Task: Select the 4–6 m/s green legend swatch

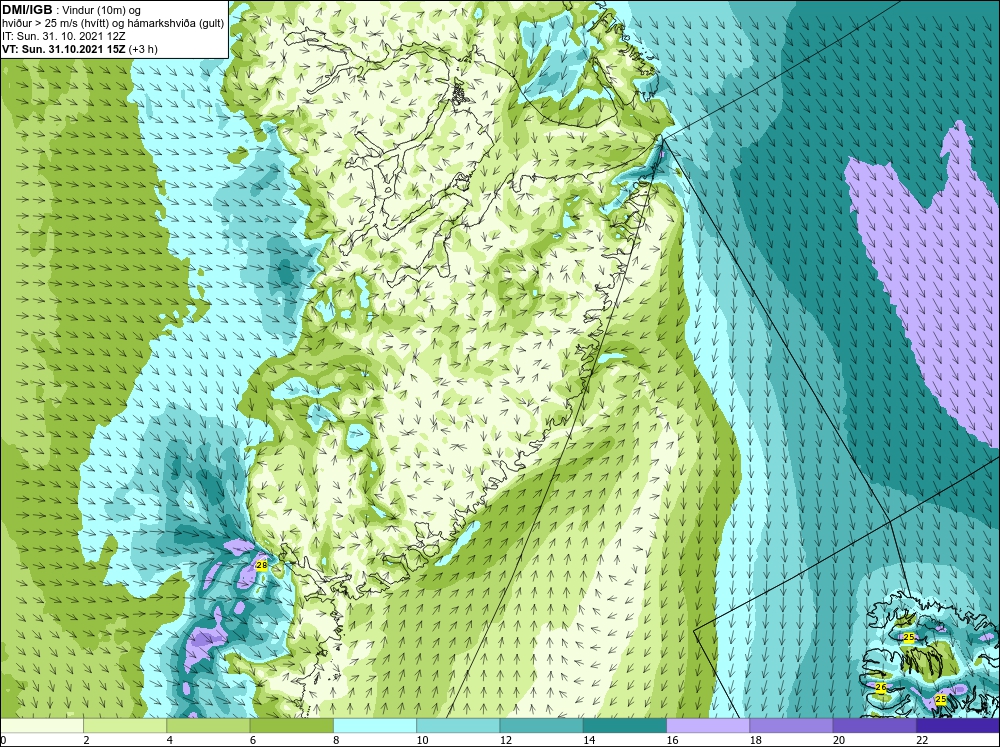Action: tap(208, 725)
